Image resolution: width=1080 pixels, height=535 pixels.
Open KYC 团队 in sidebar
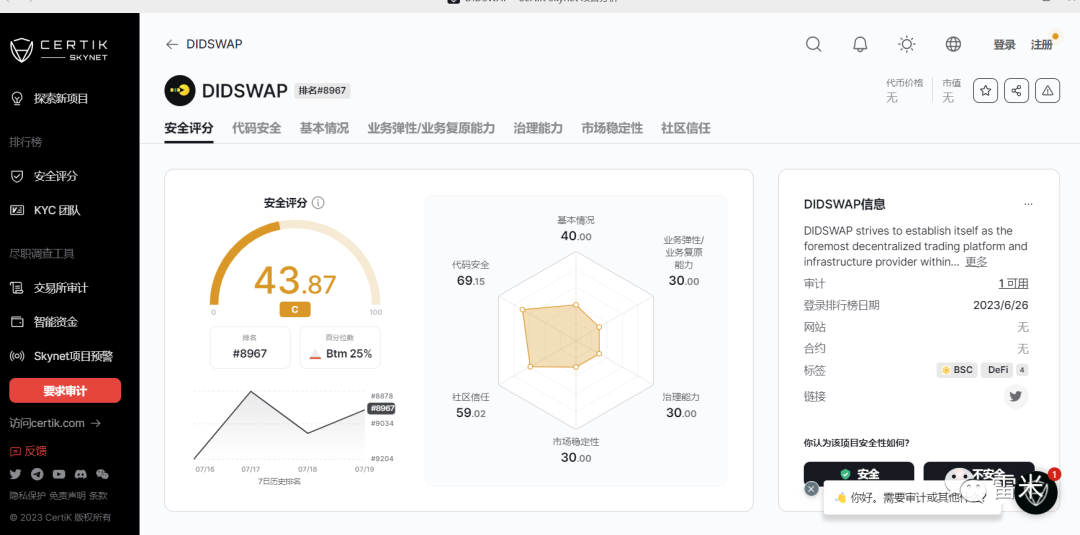click(x=56, y=210)
